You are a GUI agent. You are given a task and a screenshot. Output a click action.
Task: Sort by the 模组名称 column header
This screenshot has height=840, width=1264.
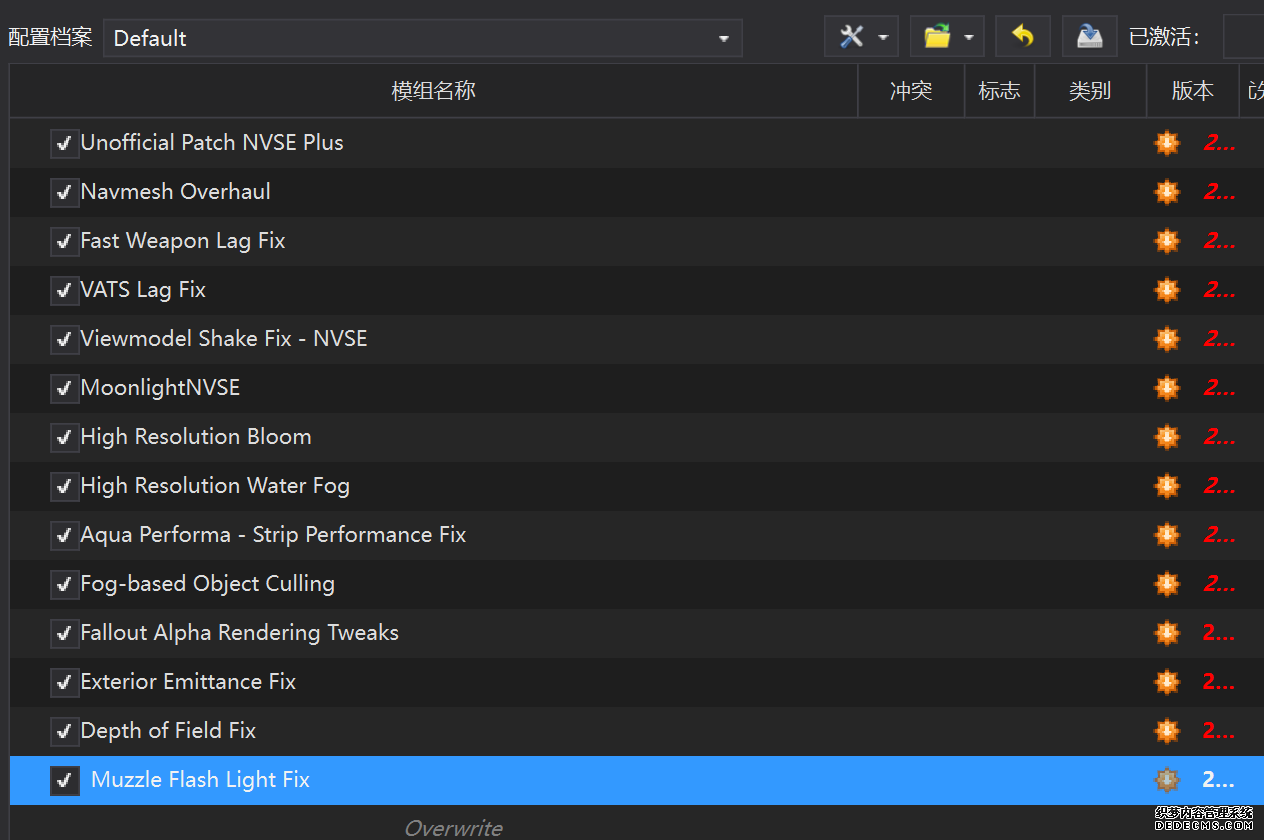click(x=433, y=91)
